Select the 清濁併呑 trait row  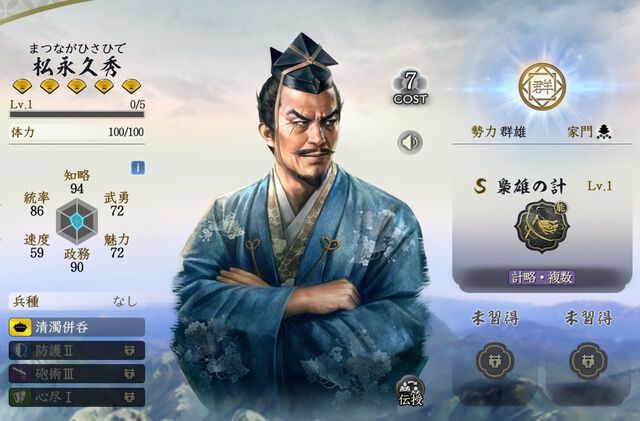click(77, 327)
